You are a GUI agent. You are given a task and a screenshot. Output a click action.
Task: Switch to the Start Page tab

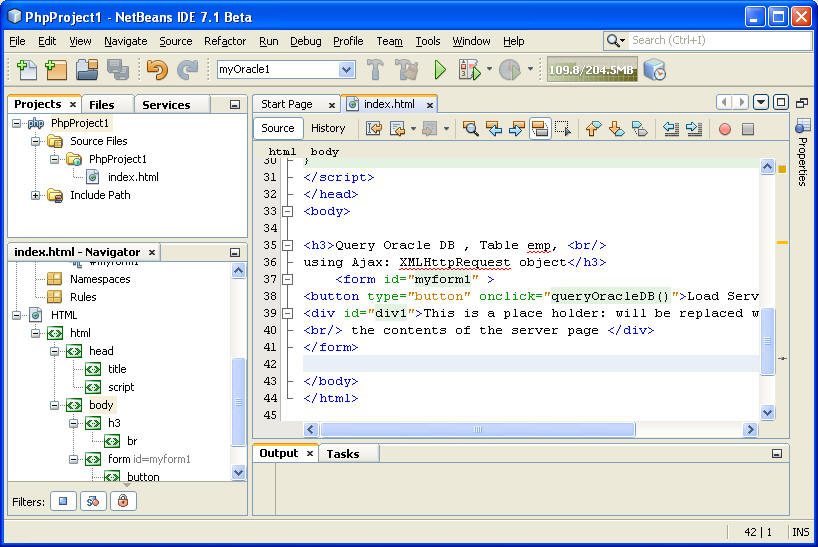(x=286, y=104)
